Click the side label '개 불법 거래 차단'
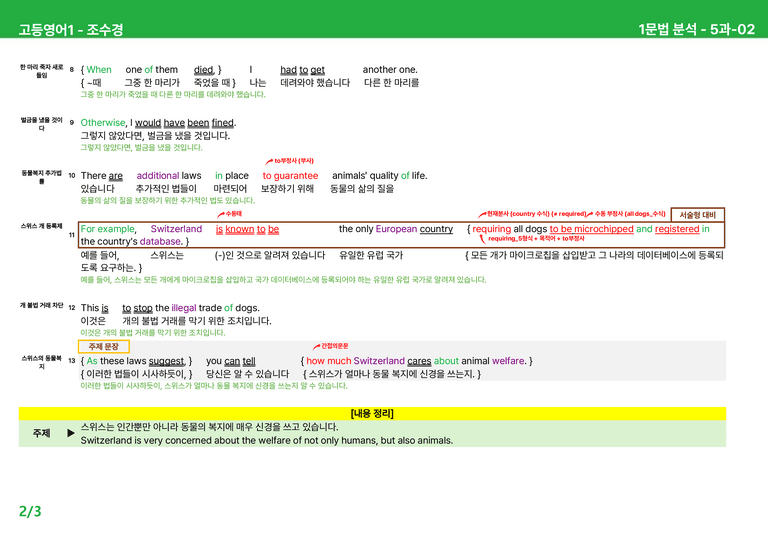 [42, 305]
